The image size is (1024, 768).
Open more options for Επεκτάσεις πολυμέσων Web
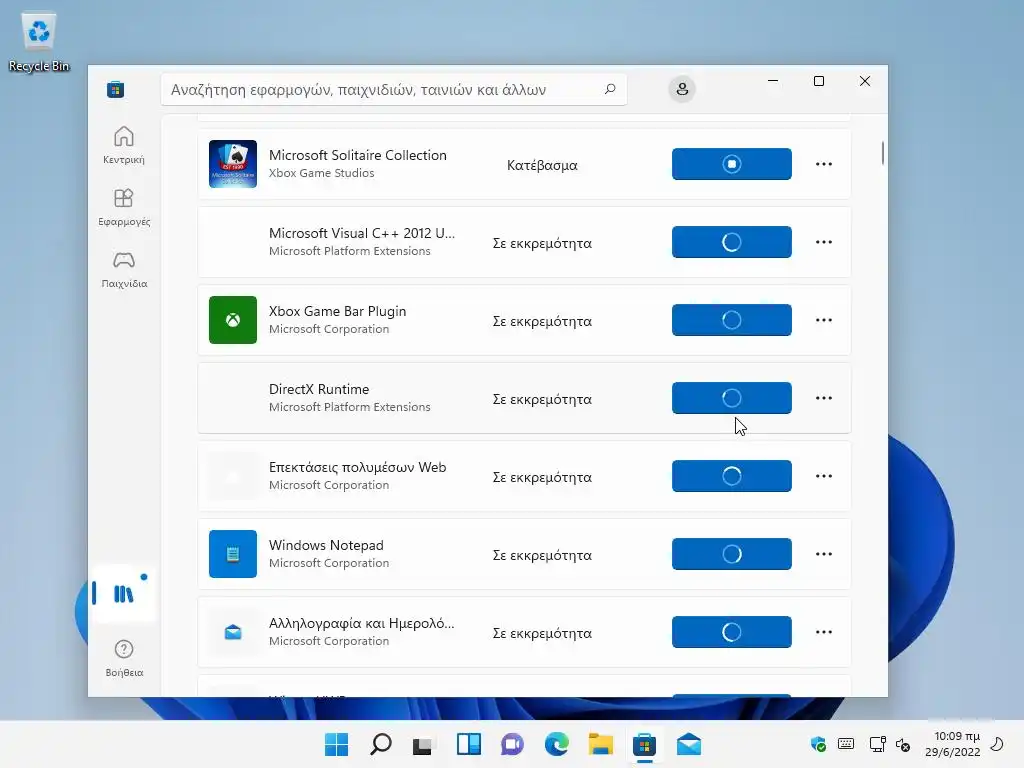pyautogui.click(x=824, y=476)
